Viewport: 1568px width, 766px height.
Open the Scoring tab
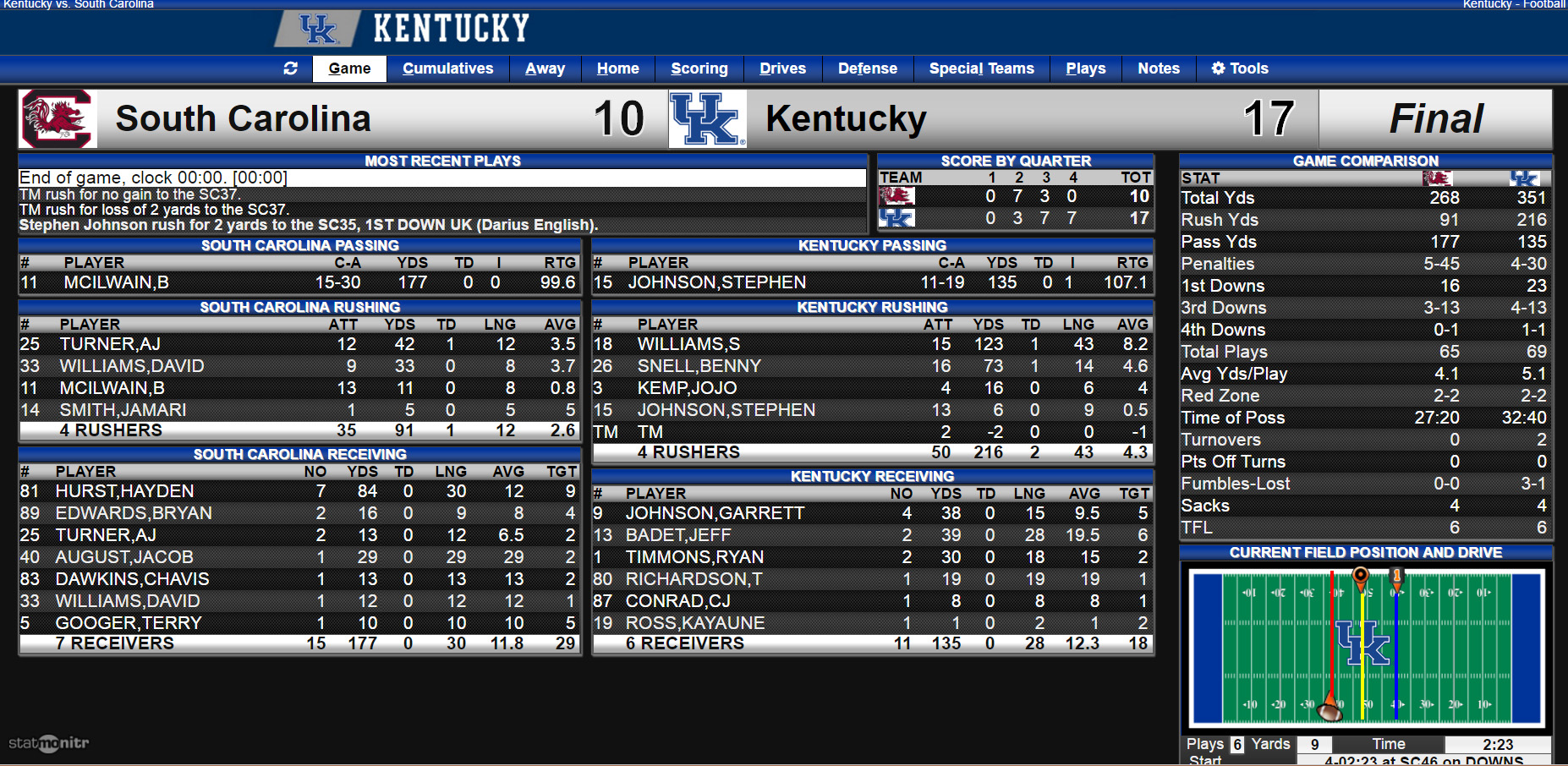coord(699,68)
